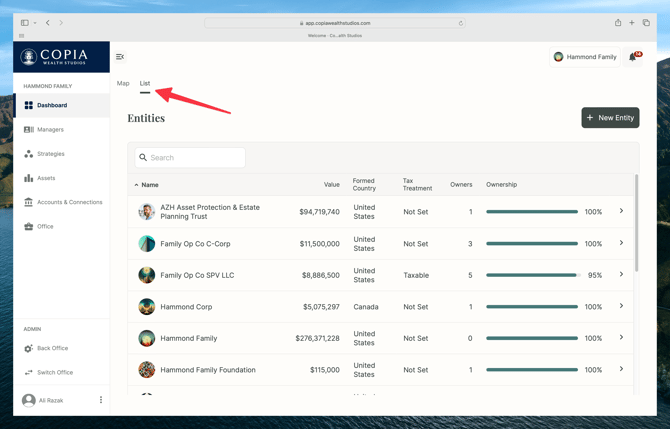Click Ali Razak's user avatar
Viewport: 670px width, 429px height.
pos(29,400)
